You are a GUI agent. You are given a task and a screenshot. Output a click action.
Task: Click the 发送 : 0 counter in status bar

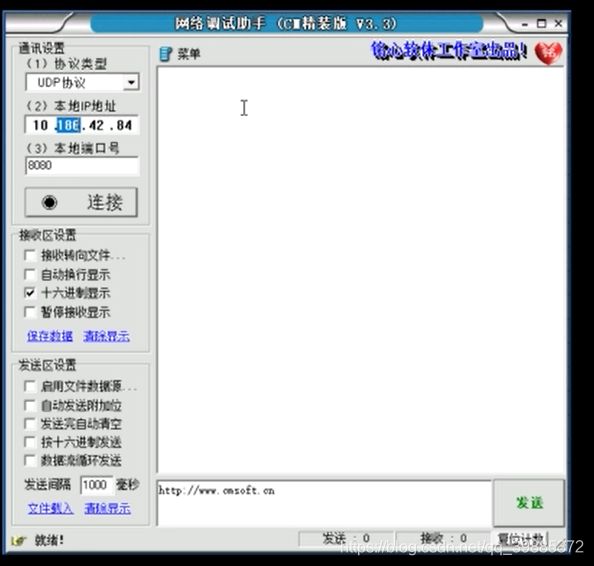[x=346, y=538]
